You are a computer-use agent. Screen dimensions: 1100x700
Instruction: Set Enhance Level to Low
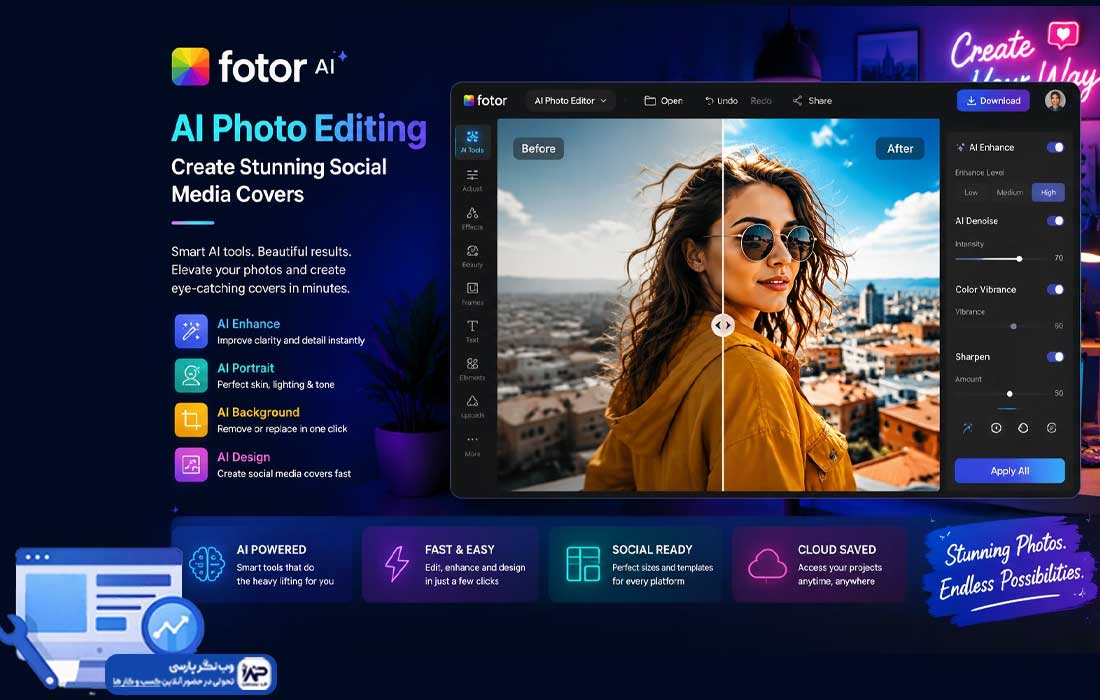click(971, 192)
